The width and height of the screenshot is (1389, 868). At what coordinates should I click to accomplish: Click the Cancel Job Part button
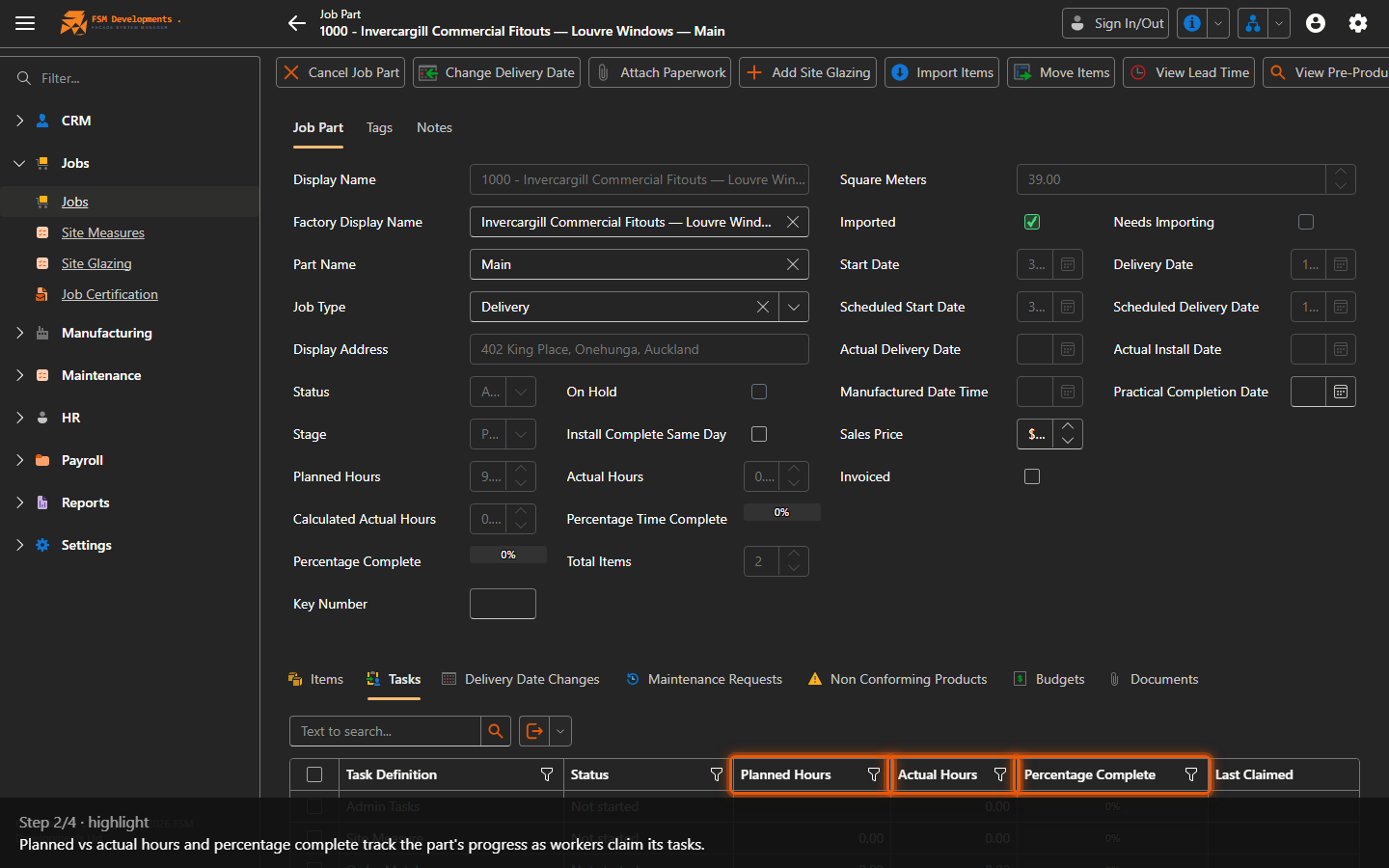340,72
